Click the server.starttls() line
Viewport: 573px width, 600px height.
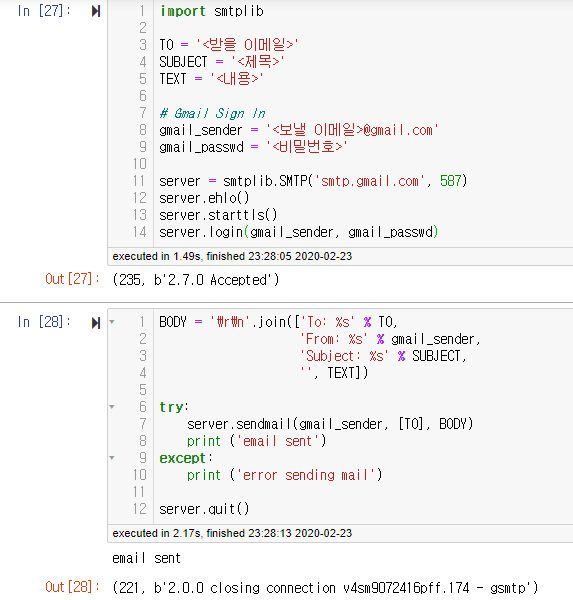(x=218, y=215)
